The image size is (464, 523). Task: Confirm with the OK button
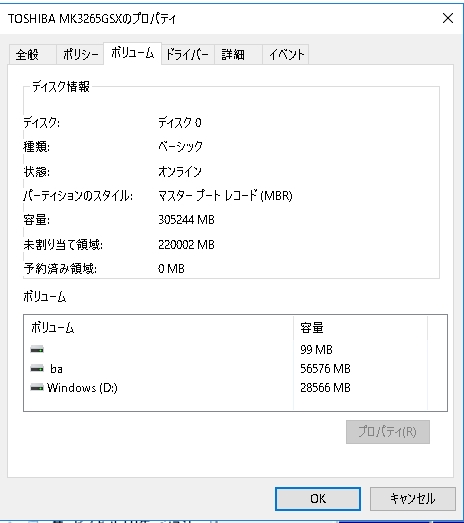[318, 499]
